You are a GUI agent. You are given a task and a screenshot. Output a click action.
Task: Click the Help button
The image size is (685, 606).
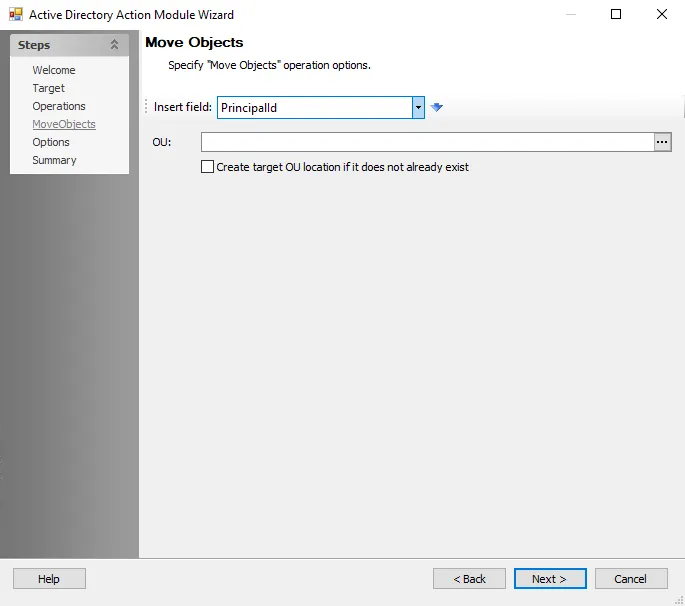pos(49,578)
